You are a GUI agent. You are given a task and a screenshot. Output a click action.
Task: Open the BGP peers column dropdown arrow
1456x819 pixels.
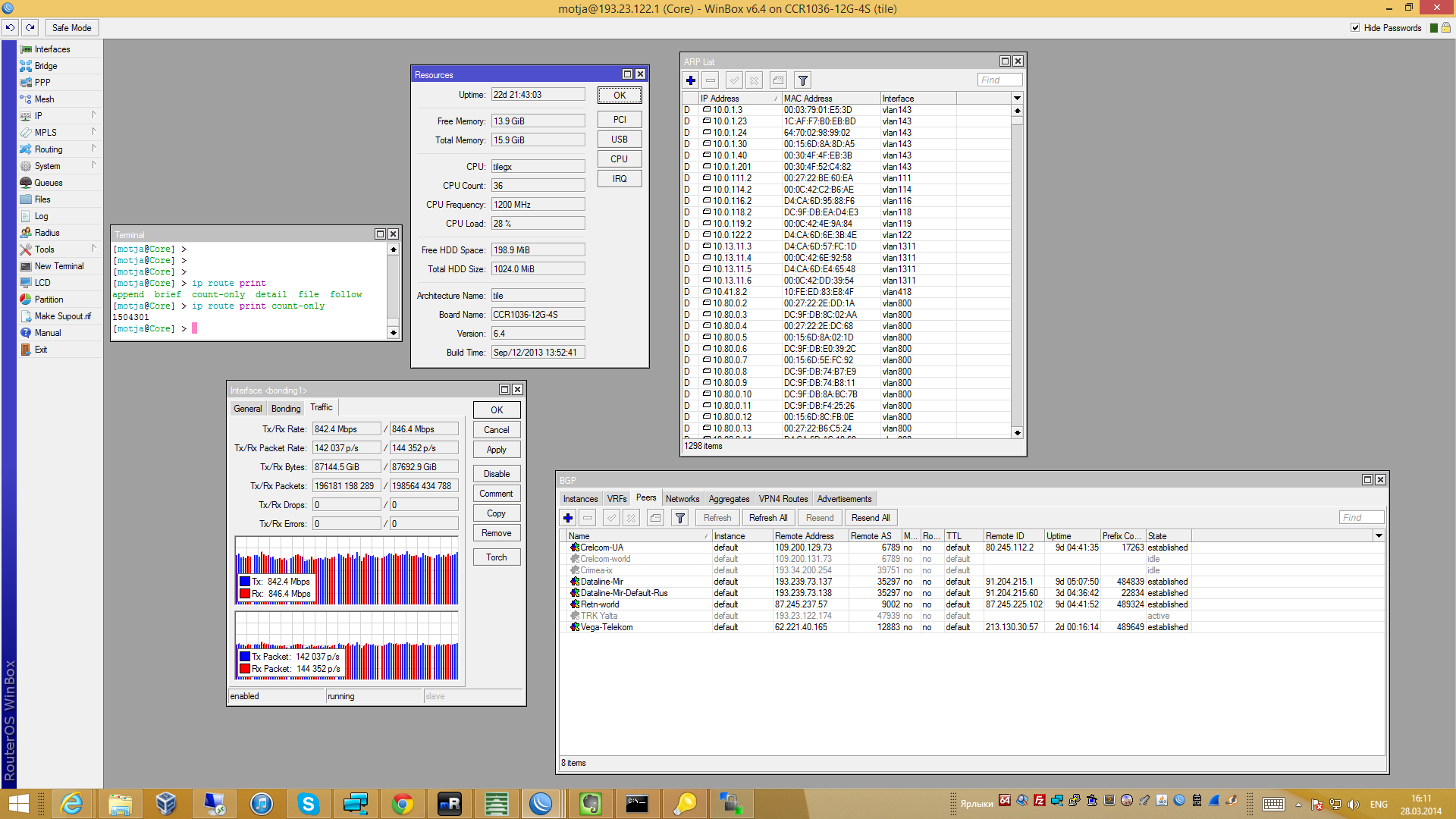[1379, 536]
